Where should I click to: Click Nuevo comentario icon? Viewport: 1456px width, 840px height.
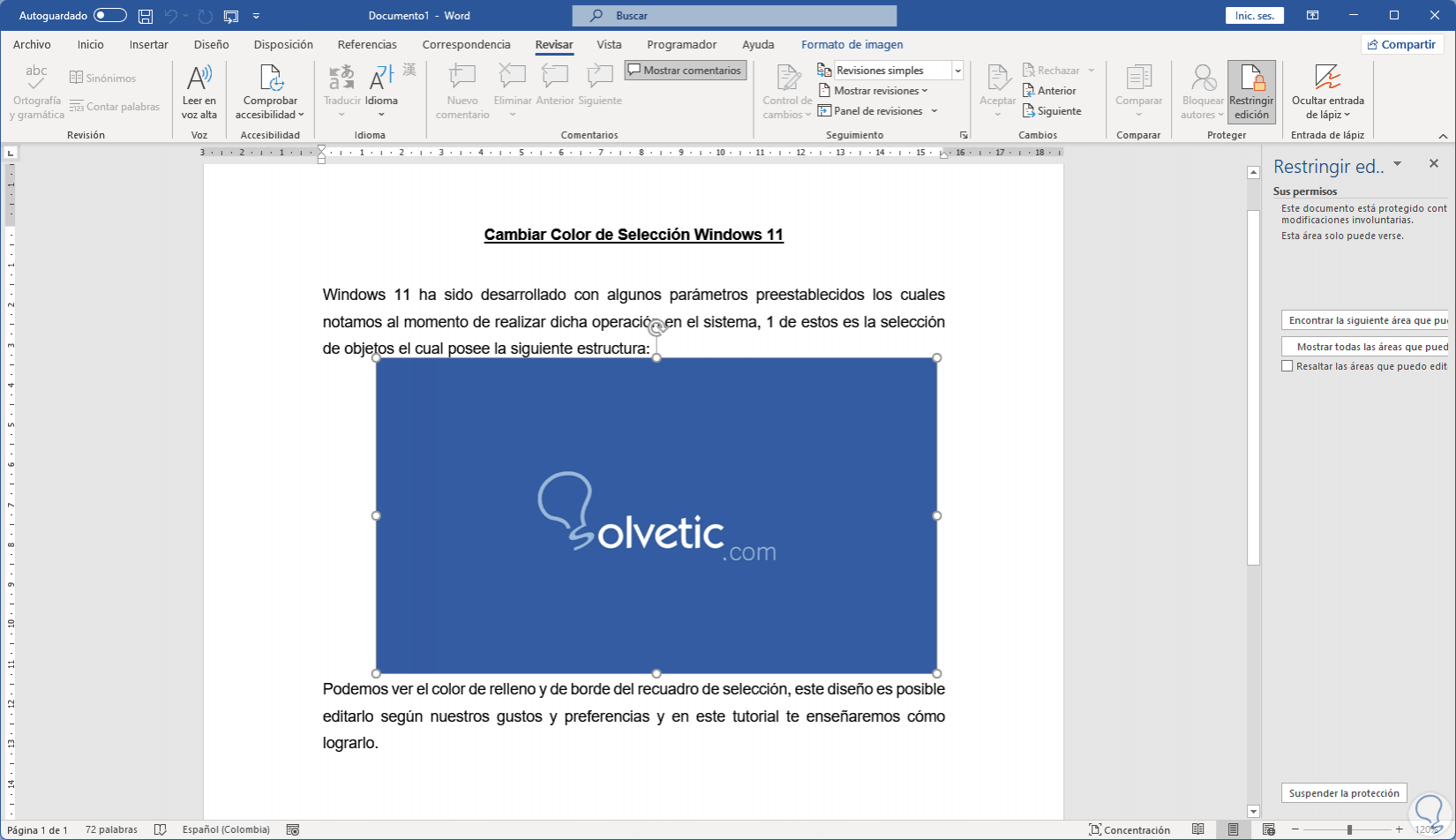[x=462, y=78]
